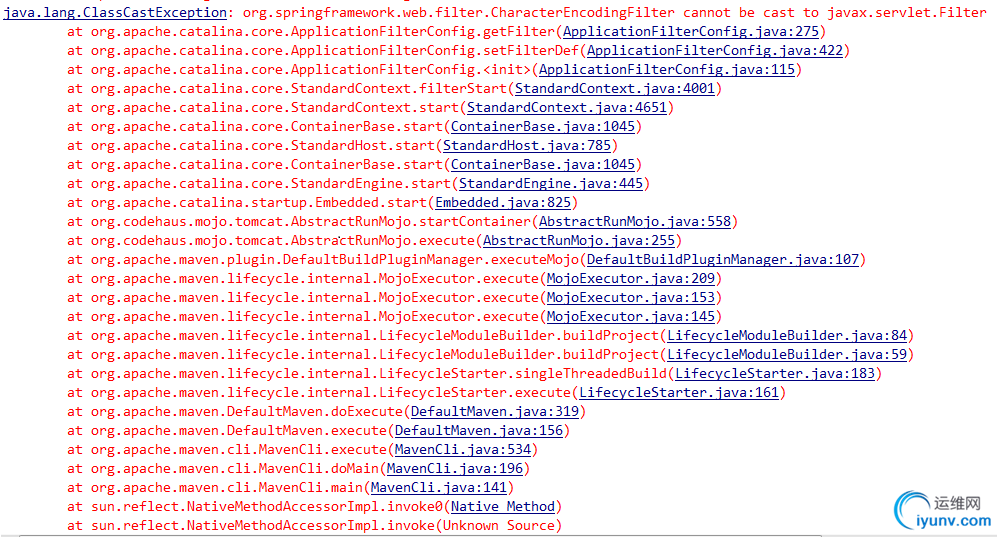Click MojoExecutor.java:209 link
This screenshot has height=537, width=997.
[x=631, y=279]
